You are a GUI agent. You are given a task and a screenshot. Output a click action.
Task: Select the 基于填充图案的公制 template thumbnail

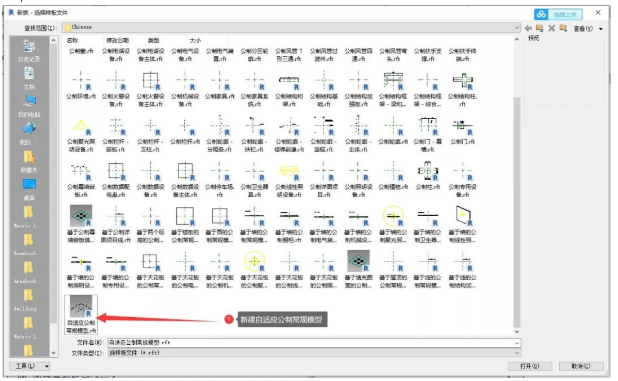359,261
